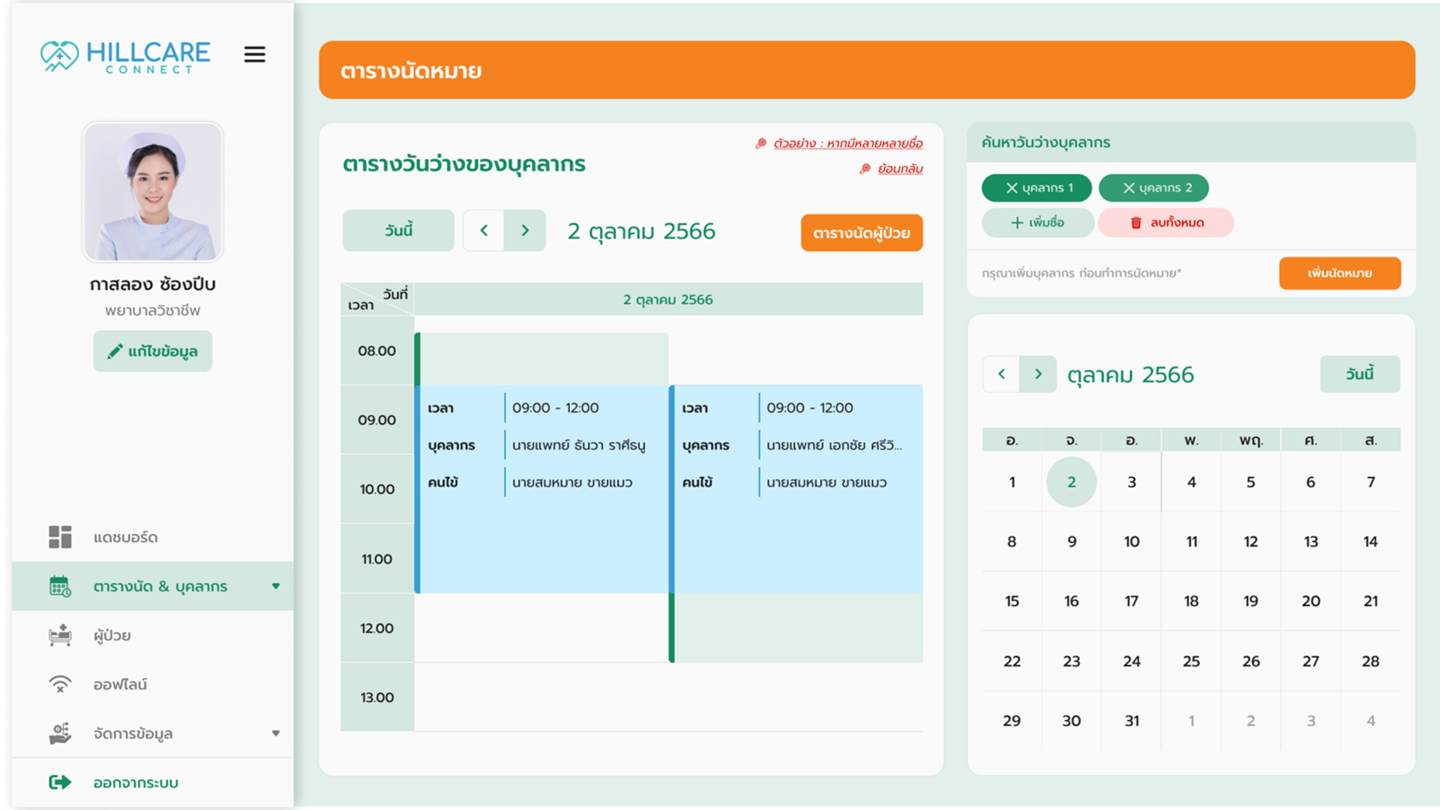Image resolution: width=1440 pixels, height=810 pixels.
Task: Click the logout arrow icon
Action: click(x=60, y=782)
